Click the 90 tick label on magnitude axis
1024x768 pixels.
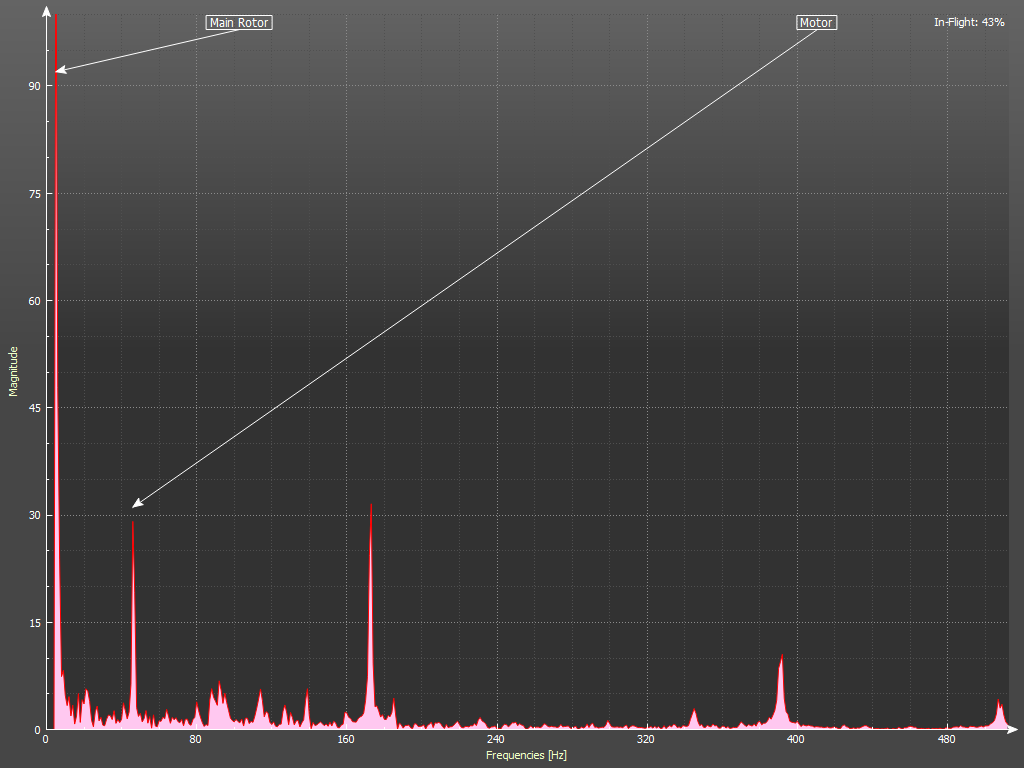tap(34, 86)
